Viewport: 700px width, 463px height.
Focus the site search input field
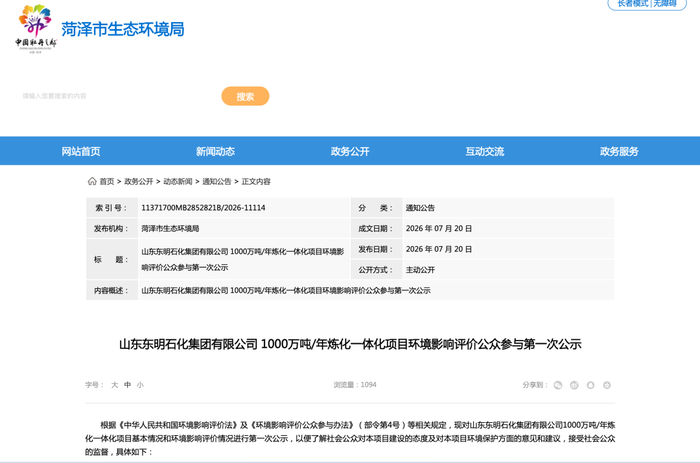pos(118,96)
